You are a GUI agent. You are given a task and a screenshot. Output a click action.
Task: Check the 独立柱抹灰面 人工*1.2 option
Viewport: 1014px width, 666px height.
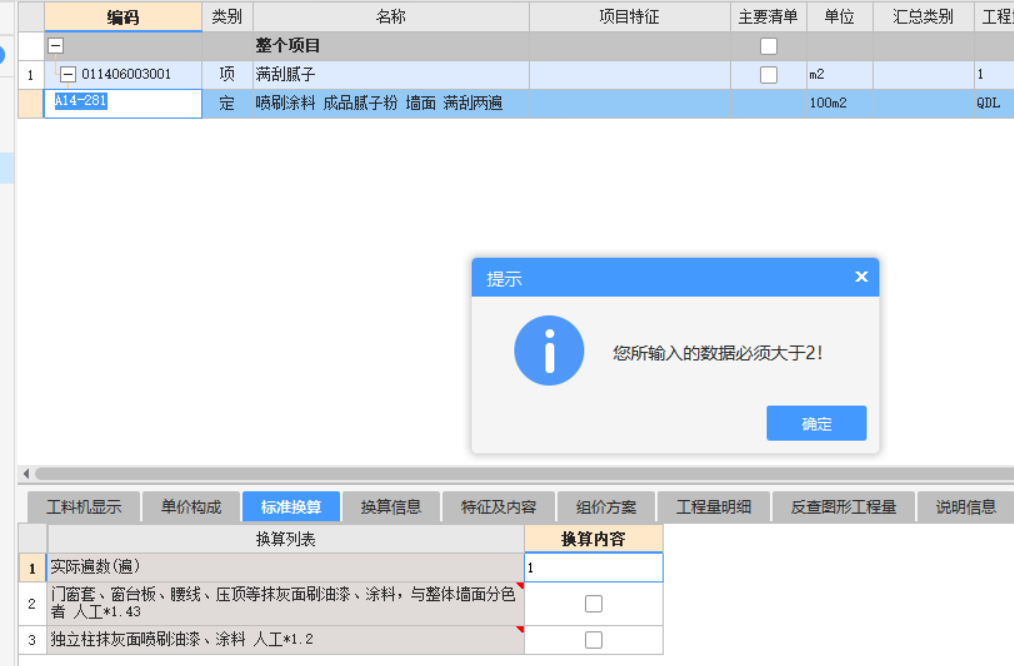[593, 639]
